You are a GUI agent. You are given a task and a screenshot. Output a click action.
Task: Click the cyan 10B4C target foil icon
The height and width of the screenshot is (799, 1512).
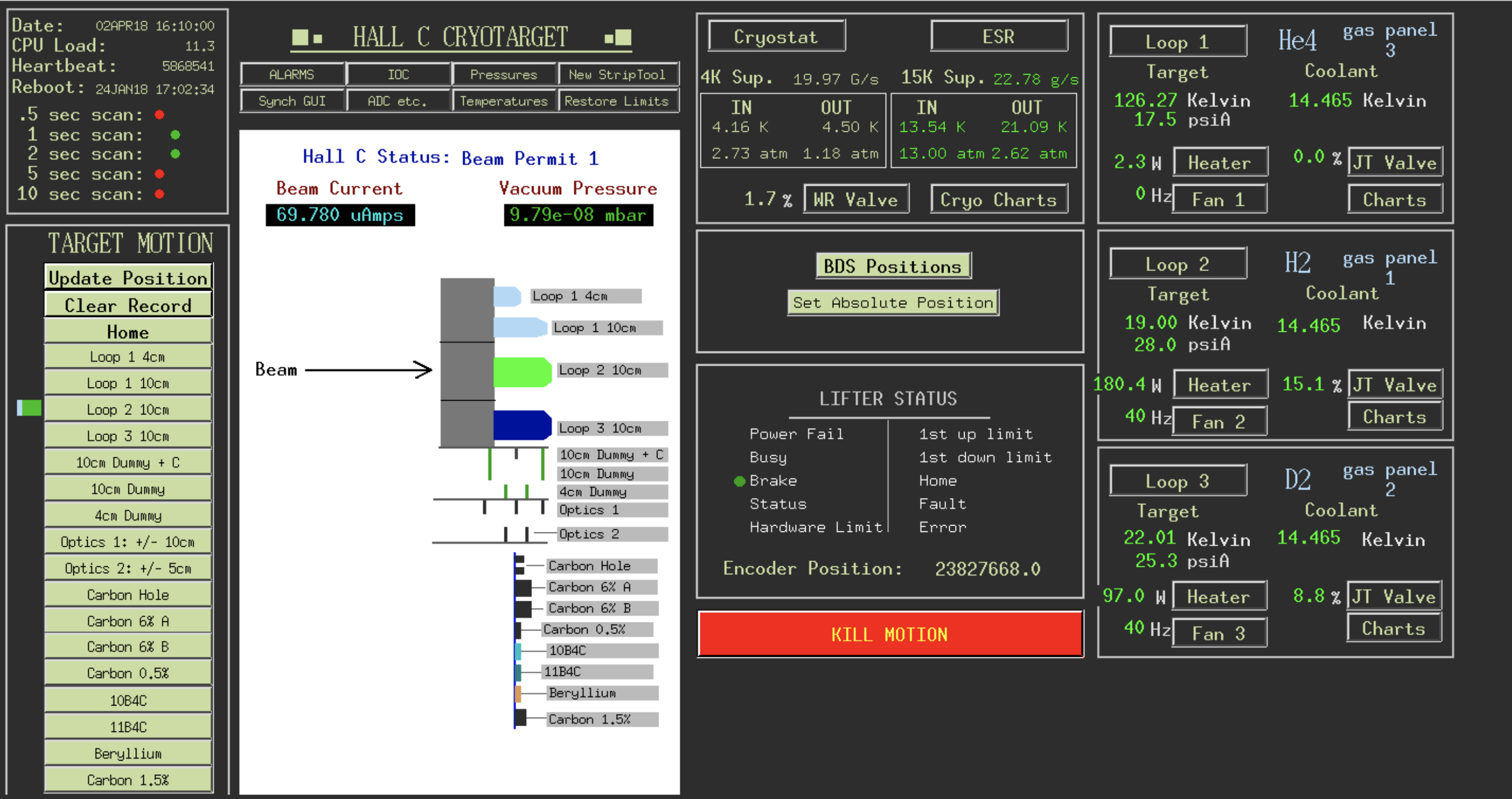click(x=518, y=651)
